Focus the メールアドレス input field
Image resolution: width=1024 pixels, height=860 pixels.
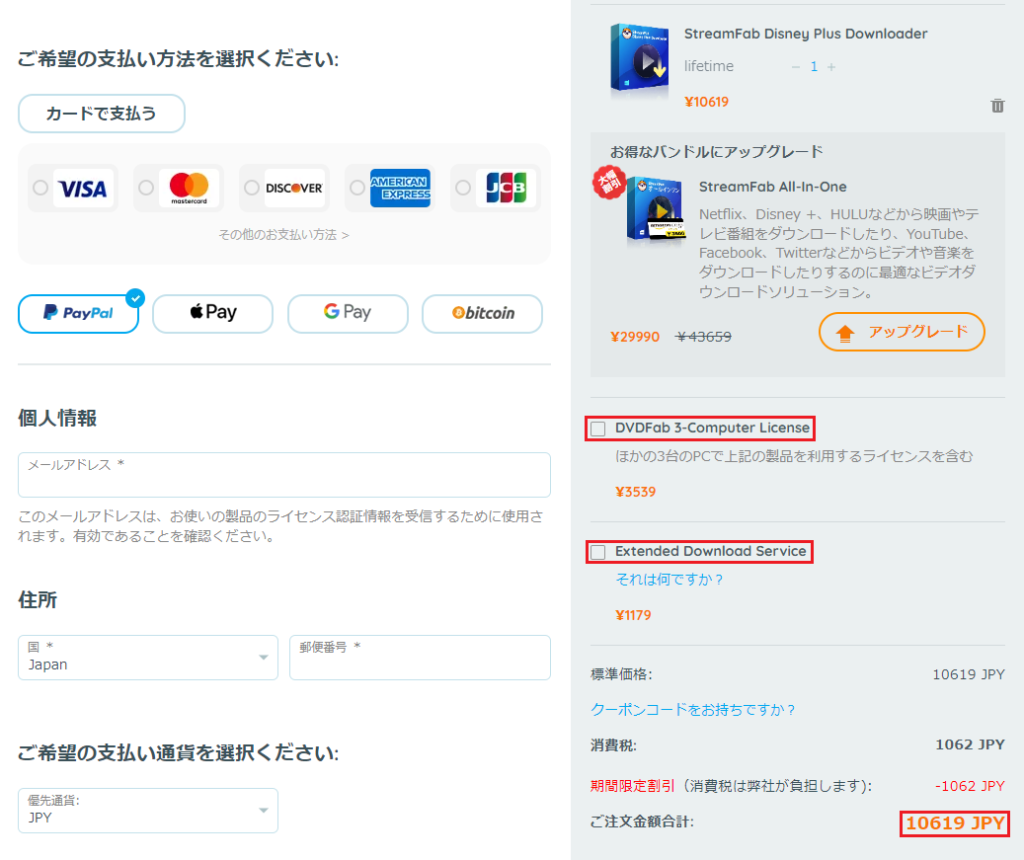[284, 475]
